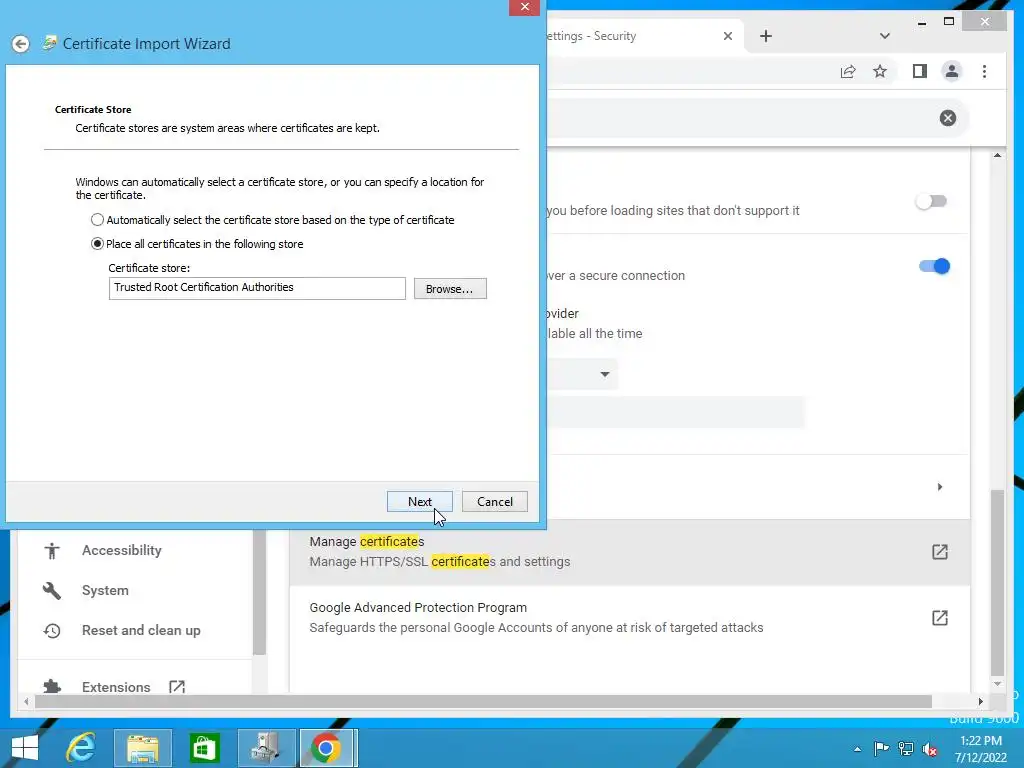Switch to the certificate manager taskbar app
Screen dimensions: 1024x768
(x=266, y=748)
